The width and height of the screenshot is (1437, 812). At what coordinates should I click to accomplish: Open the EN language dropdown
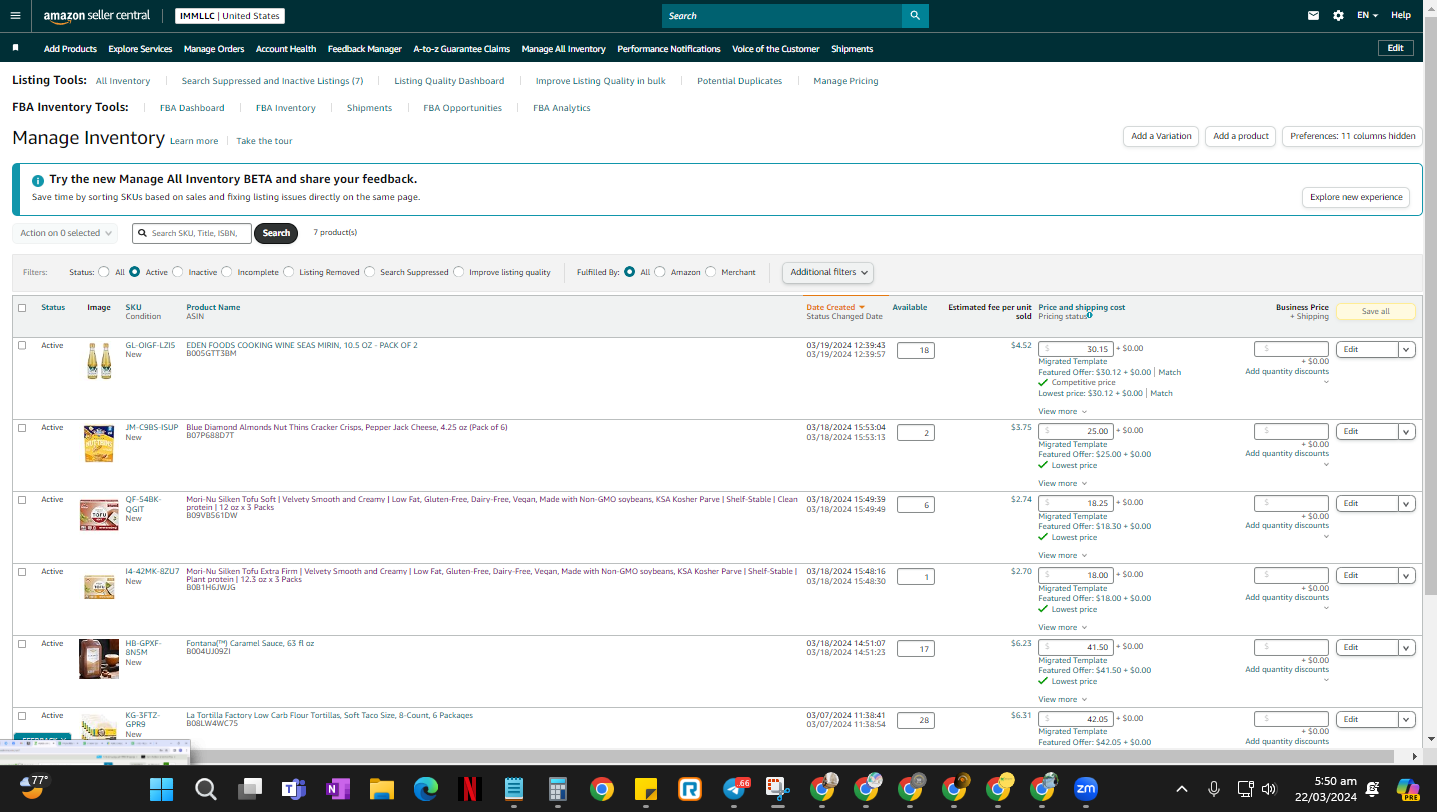1367,16
